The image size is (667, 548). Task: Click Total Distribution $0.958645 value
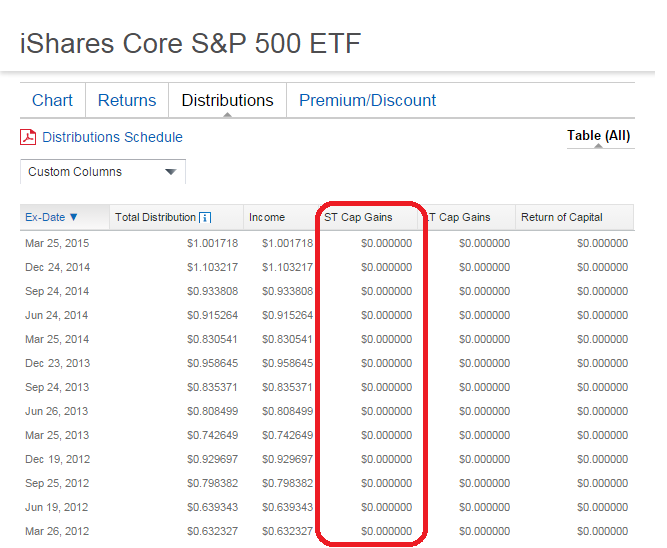[213, 363]
